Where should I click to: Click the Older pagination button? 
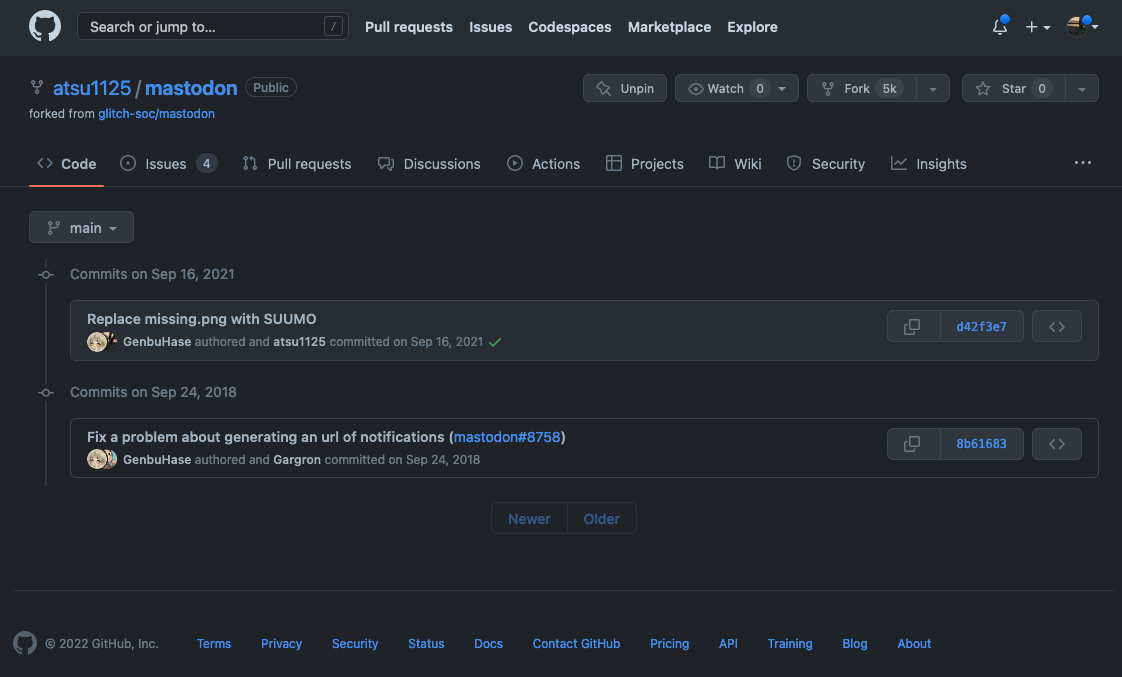pyautogui.click(x=602, y=519)
